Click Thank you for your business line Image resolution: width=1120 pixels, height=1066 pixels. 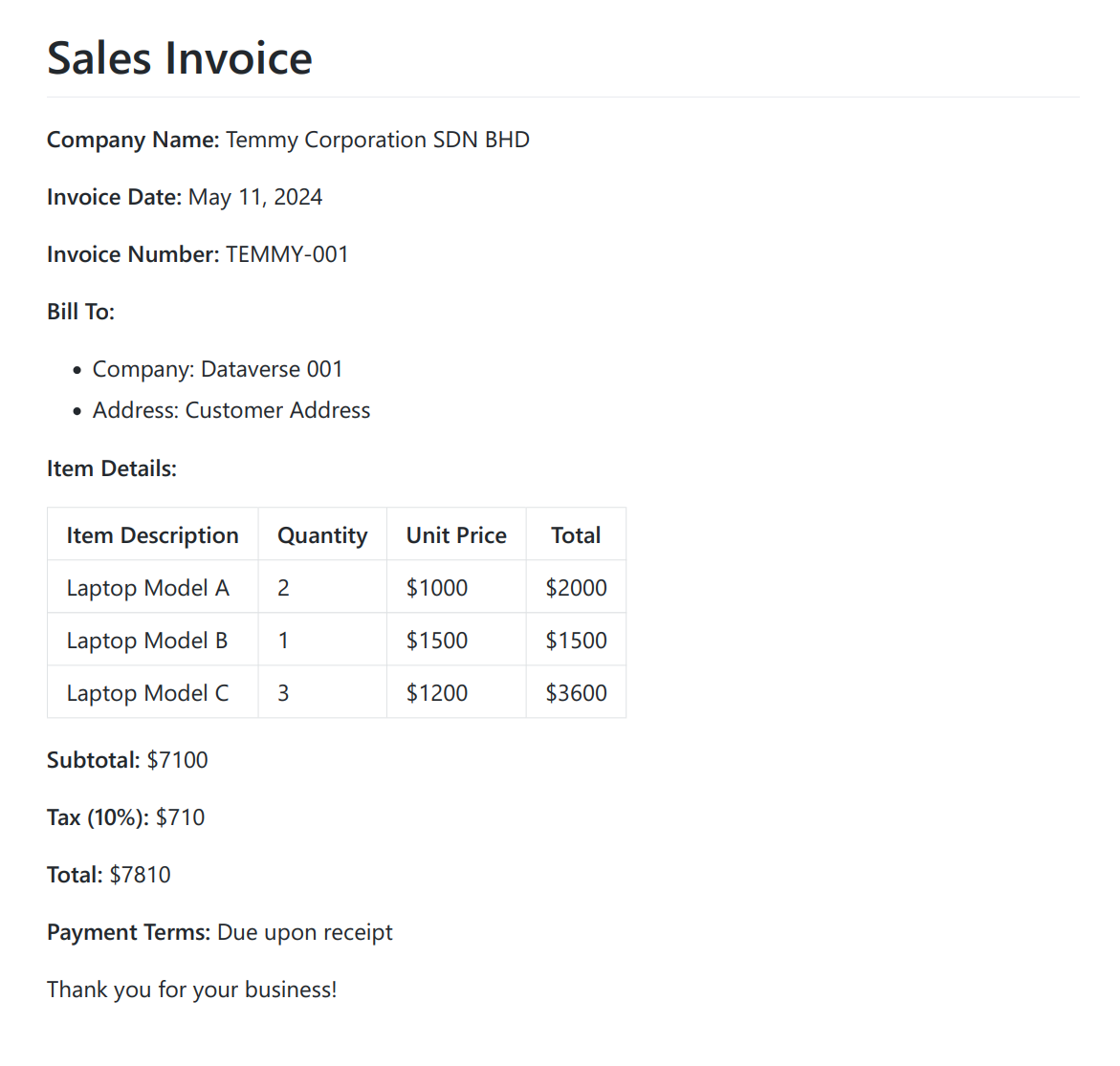click(191, 990)
